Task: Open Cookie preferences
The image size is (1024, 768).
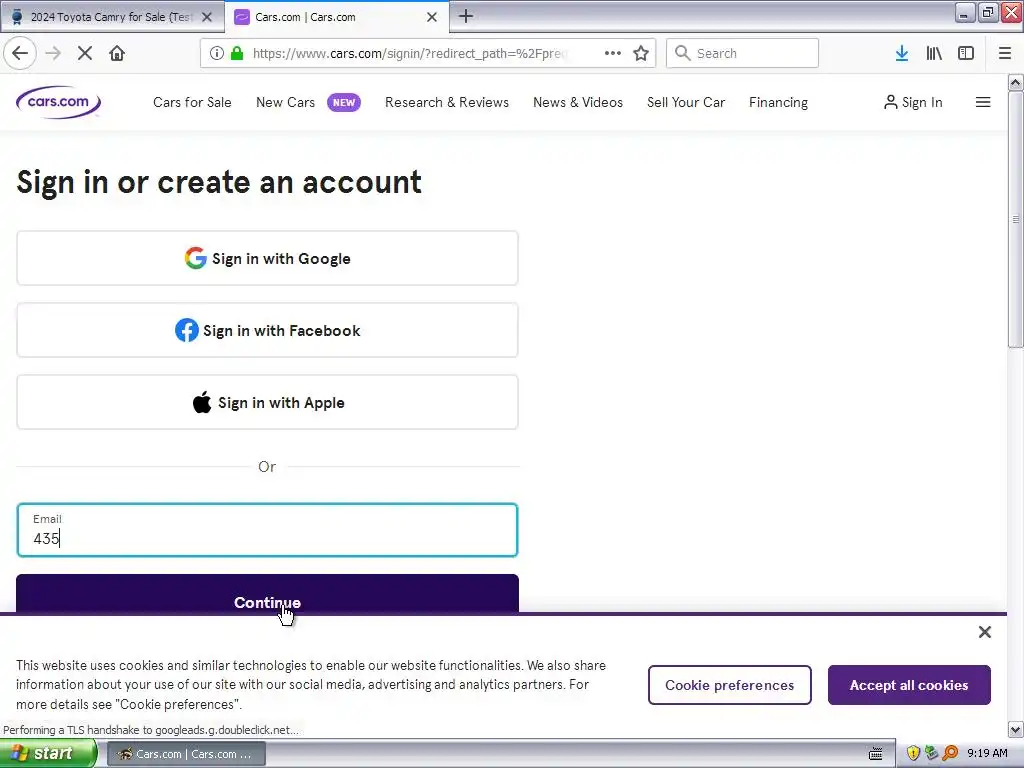Action: coord(729,685)
